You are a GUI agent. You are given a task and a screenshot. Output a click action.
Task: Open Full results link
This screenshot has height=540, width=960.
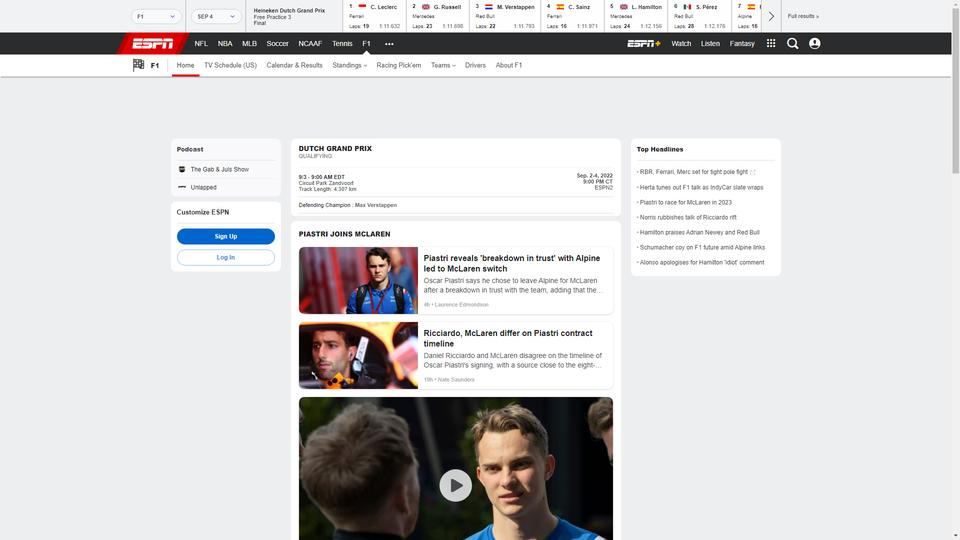pos(803,17)
